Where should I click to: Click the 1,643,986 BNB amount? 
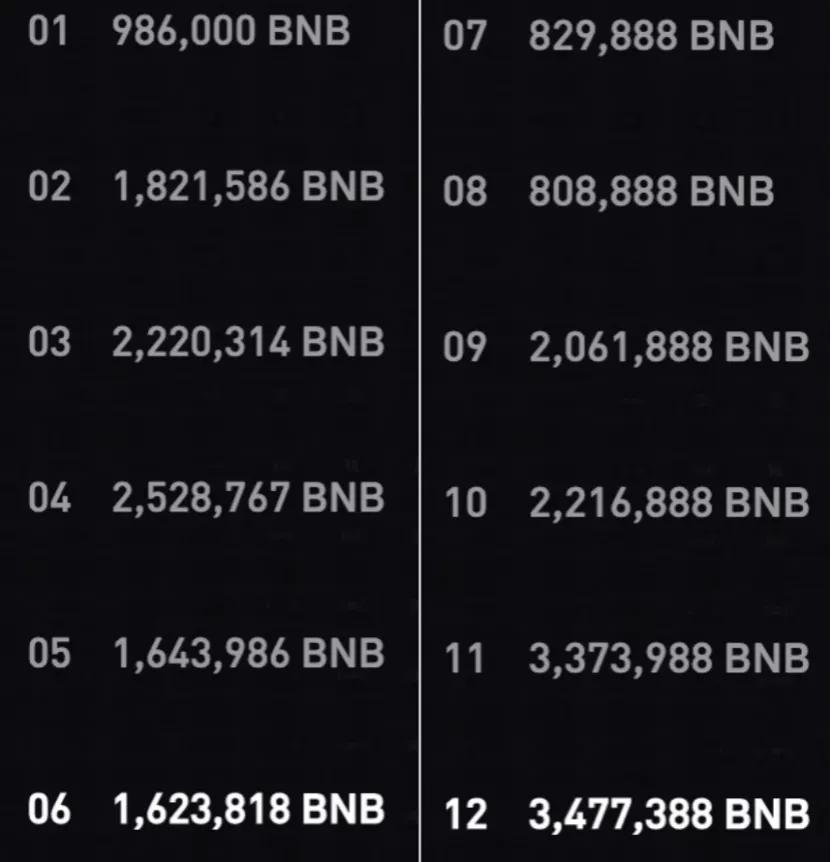(248, 655)
